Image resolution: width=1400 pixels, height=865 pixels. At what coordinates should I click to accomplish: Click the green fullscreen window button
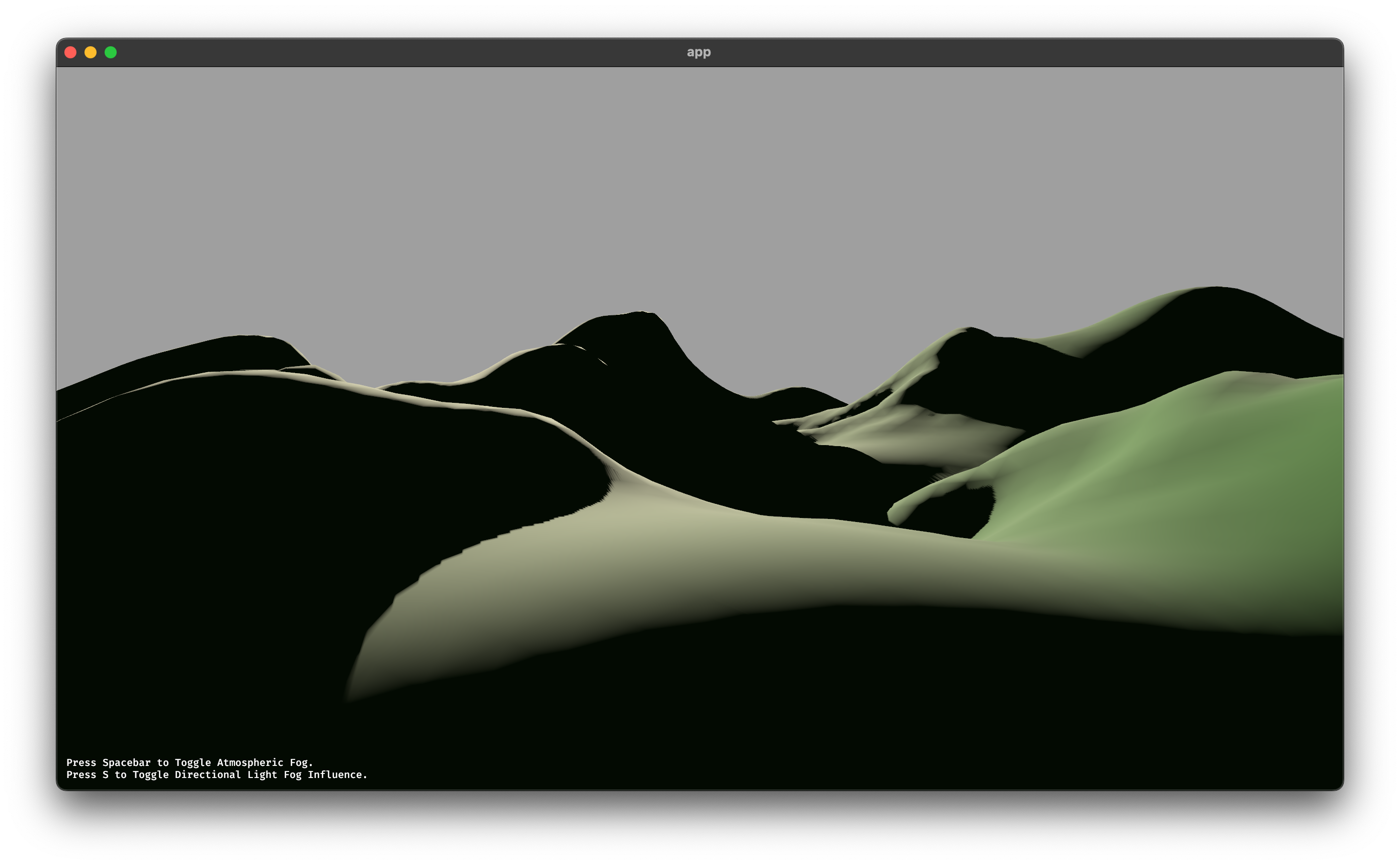(x=111, y=53)
